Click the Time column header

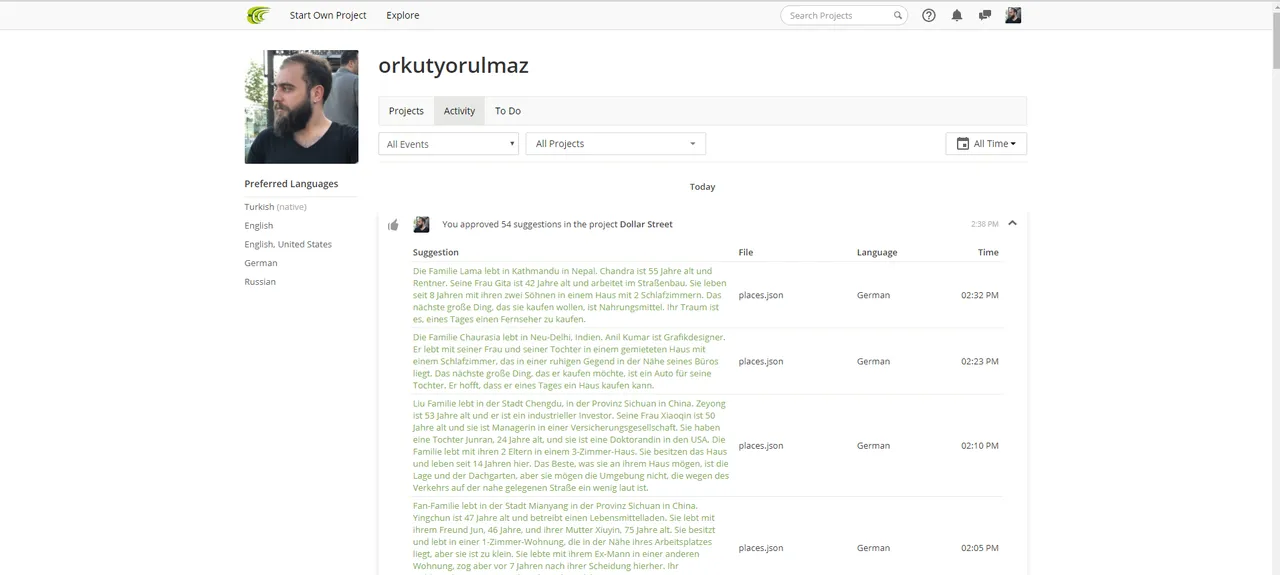pyautogui.click(x=988, y=252)
